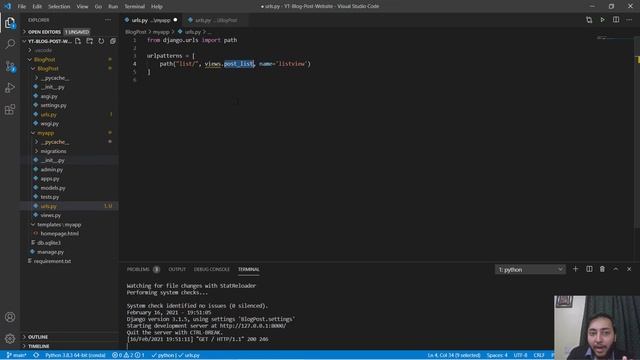Select the Terminal panel tab
Image resolution: width=640 pixels, height=360 pixels.
tap(249, 269)
